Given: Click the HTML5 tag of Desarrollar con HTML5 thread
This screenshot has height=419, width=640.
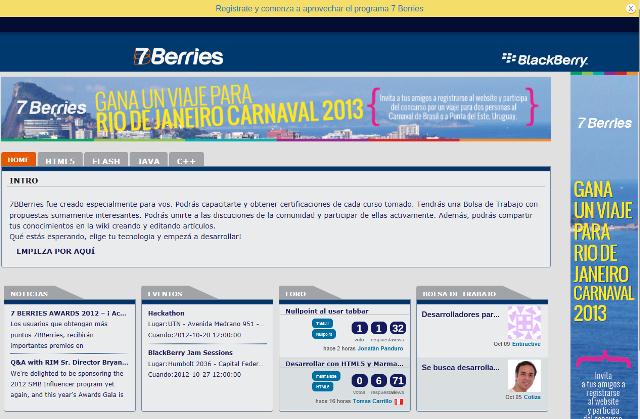Looking at the screenshot, I should coord(322,386).
